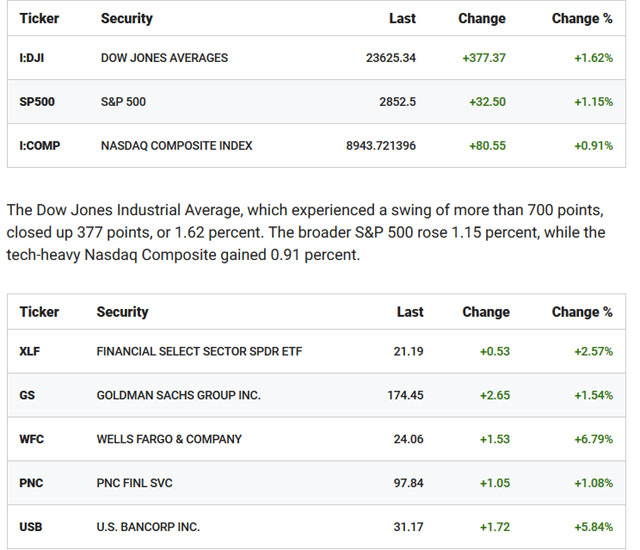This screenshot has height=550, width=640.
Task: Click the XLF ticker symbol
Action: (x=31, y=352)
